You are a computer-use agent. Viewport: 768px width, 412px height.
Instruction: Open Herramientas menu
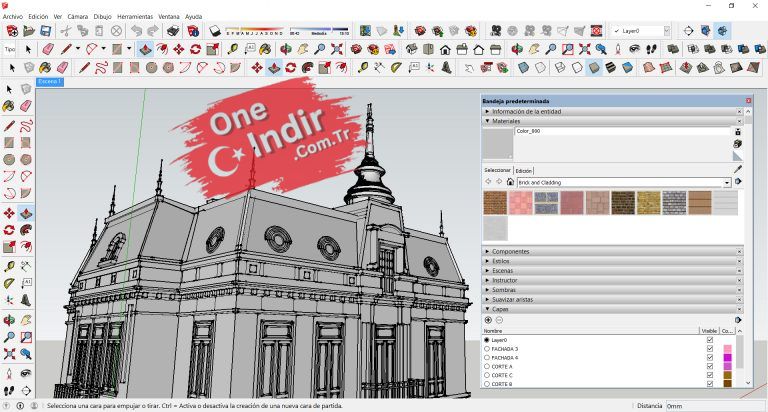(135, 17)
